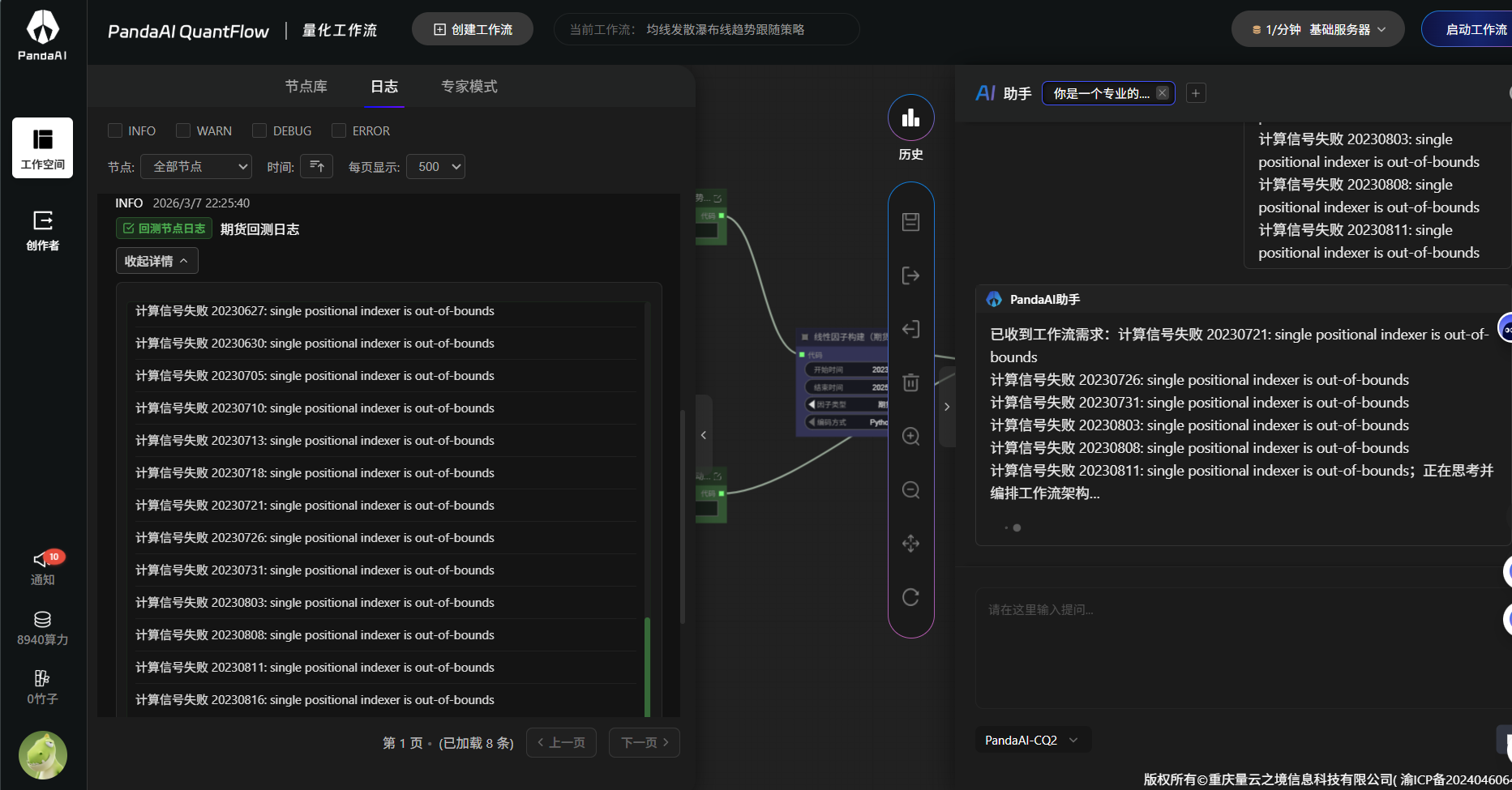Open the 全部节点 node dropdown
Image resolution: width=1512 pixels, height=790 pixels.
pos(196,166)
